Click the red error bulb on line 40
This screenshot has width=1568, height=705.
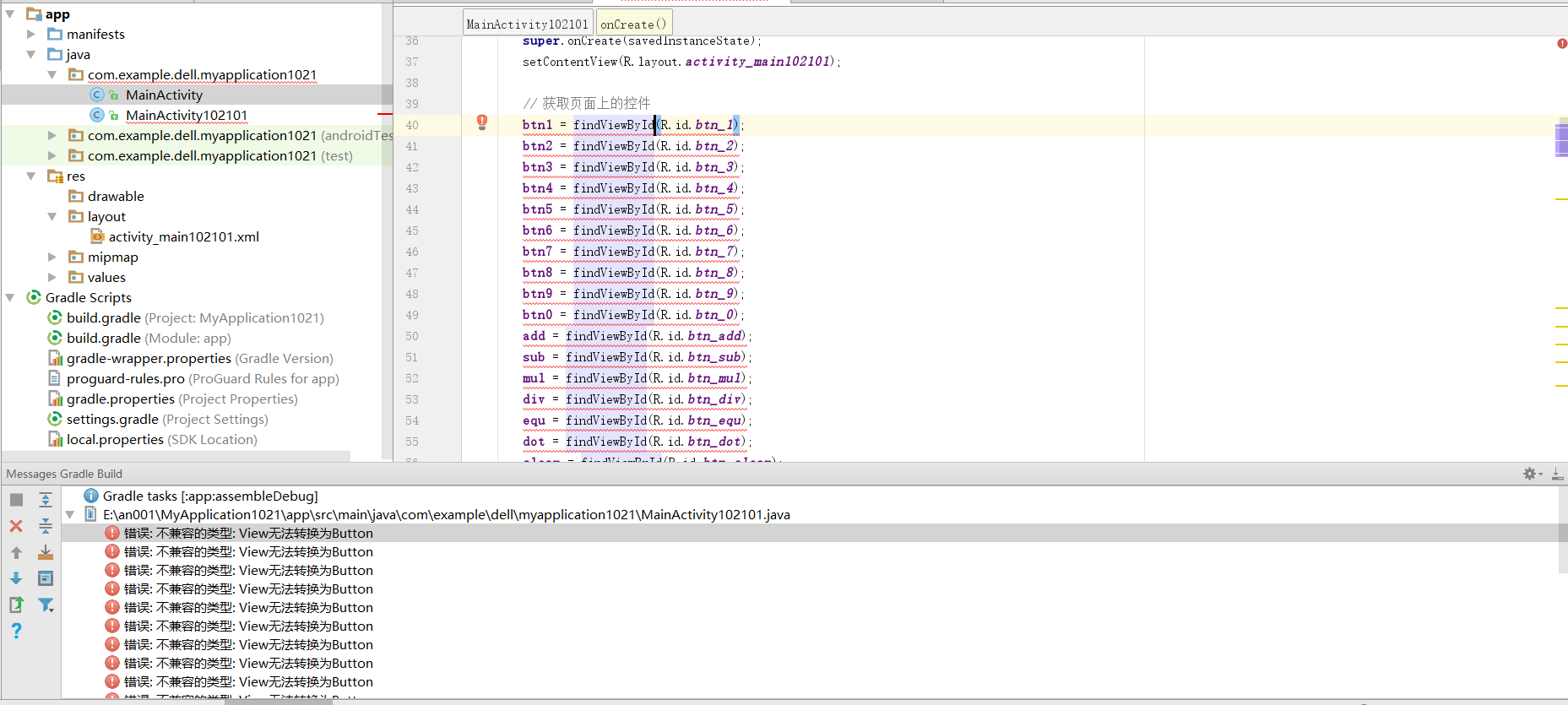pyautogui.click(x=482, y=122)
